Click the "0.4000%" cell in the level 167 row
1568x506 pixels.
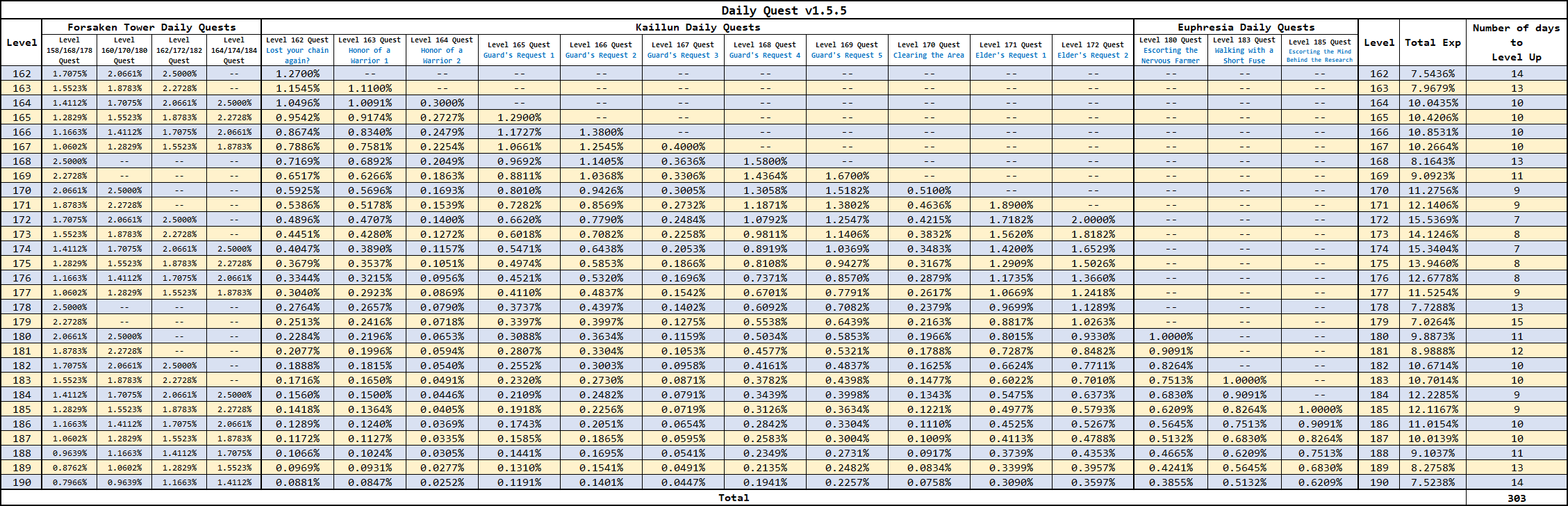(x=683, y=147)
